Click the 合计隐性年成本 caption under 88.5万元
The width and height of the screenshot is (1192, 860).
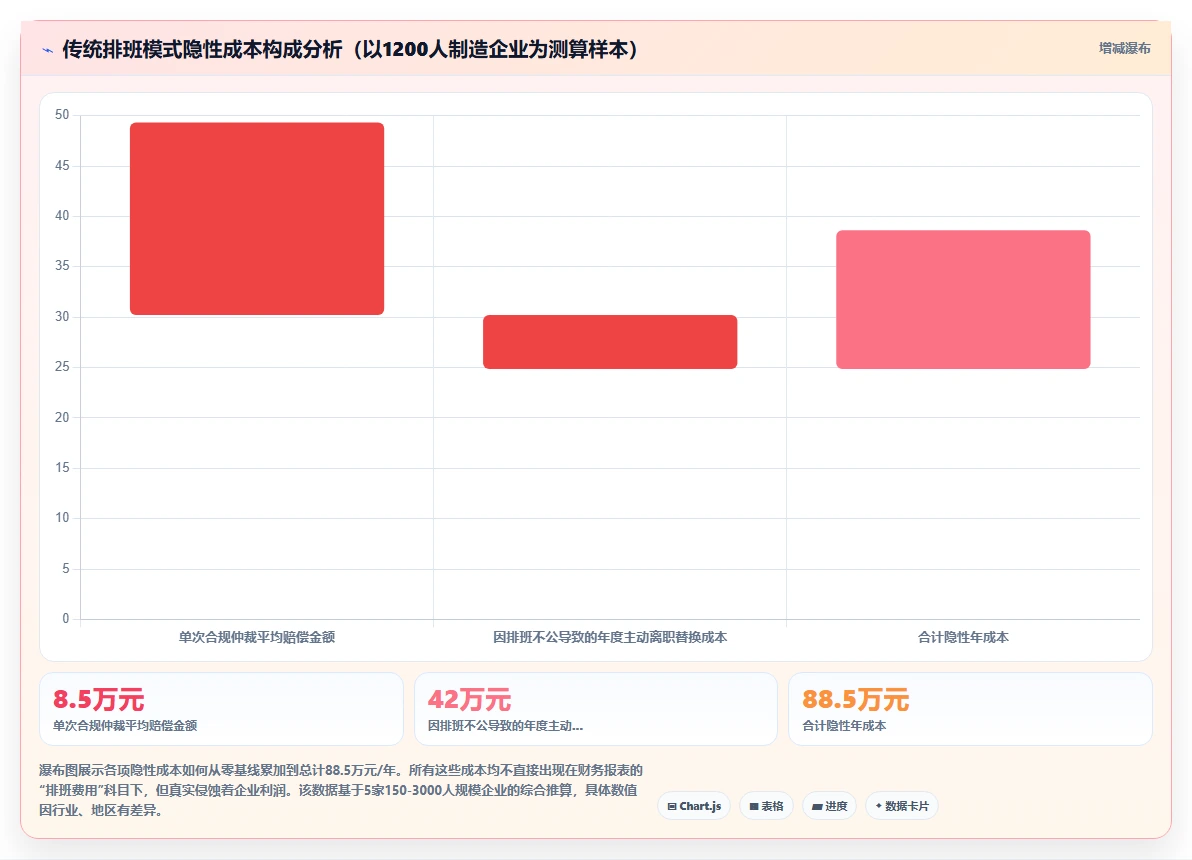pyautogui.click(x=844, y=725)
